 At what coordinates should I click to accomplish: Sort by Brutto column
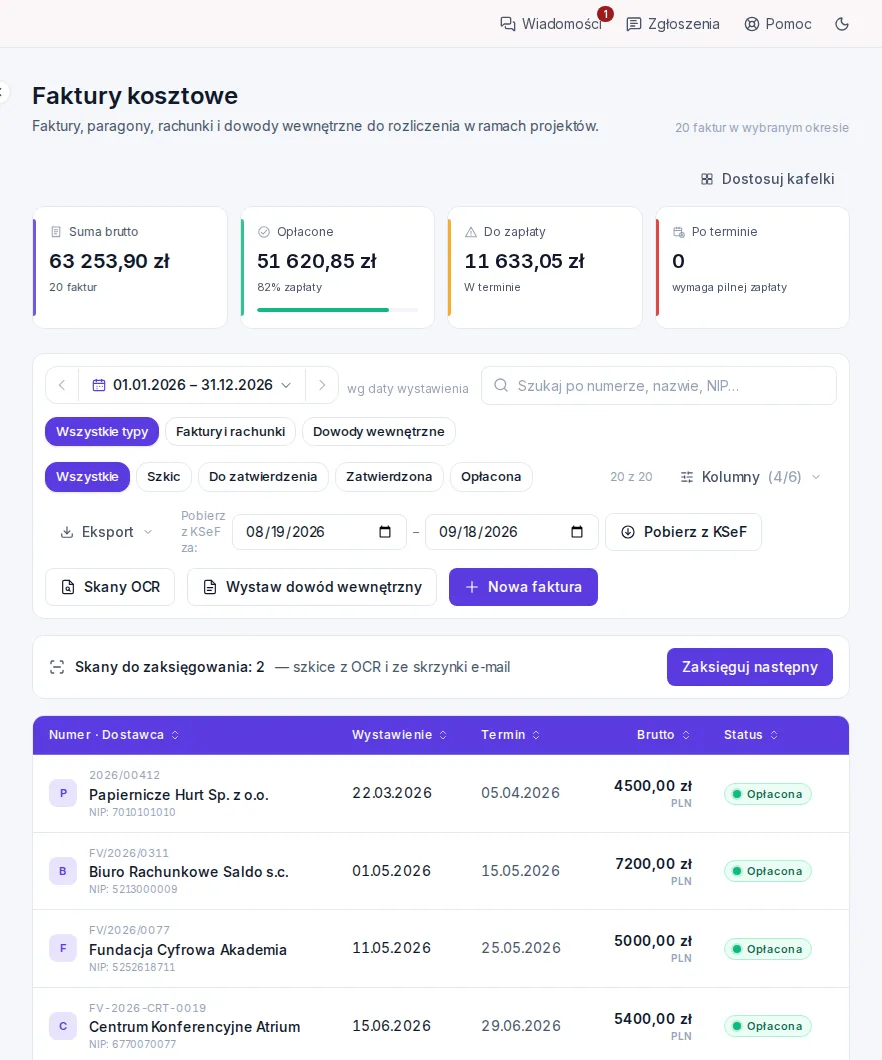pos(663,735)
